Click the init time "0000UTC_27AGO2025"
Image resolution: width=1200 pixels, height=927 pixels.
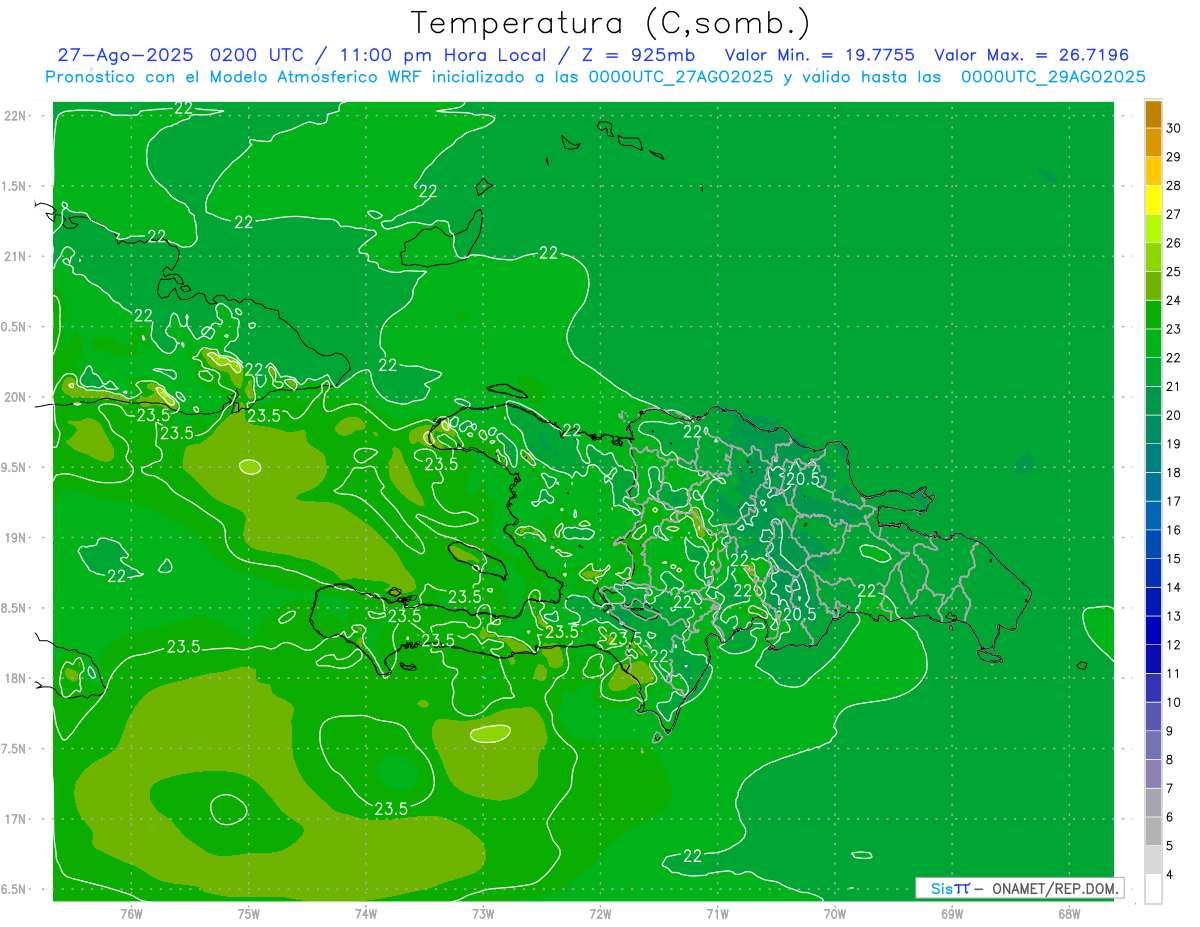[680, 77]
